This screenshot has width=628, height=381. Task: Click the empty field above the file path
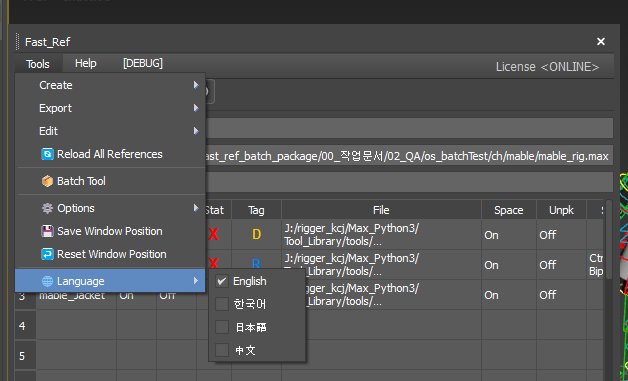tap(409, 128)
